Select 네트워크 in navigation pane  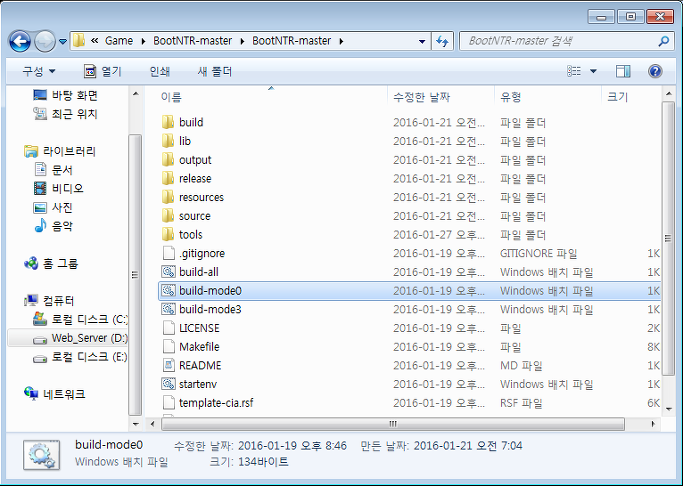(55, 394)
